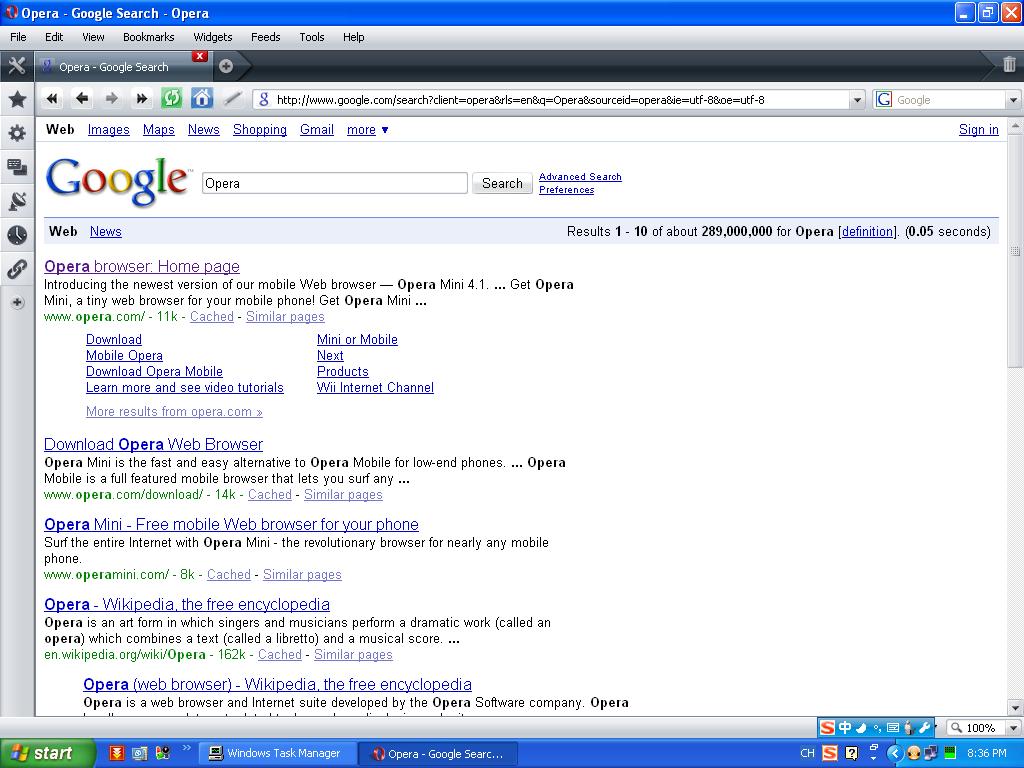Go forward with the right arrow button
Image resolution: width=1024 pixels, height=768 pixels.
[112, 99]
